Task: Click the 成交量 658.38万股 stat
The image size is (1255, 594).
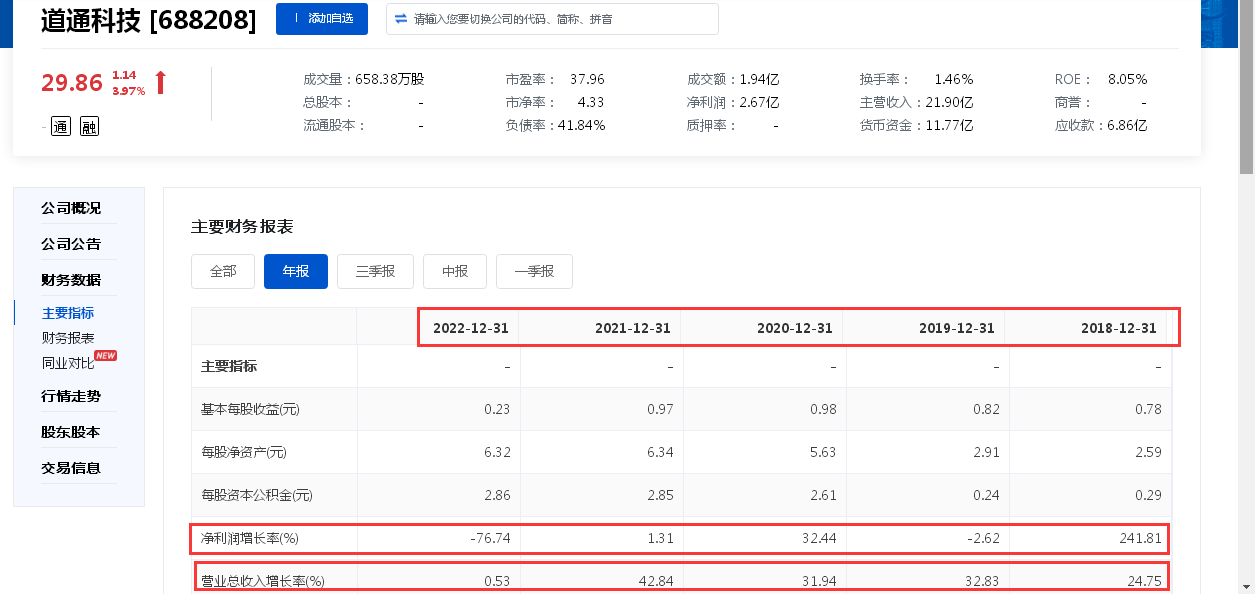Action: pyautogui.click(x=364, y=79)
